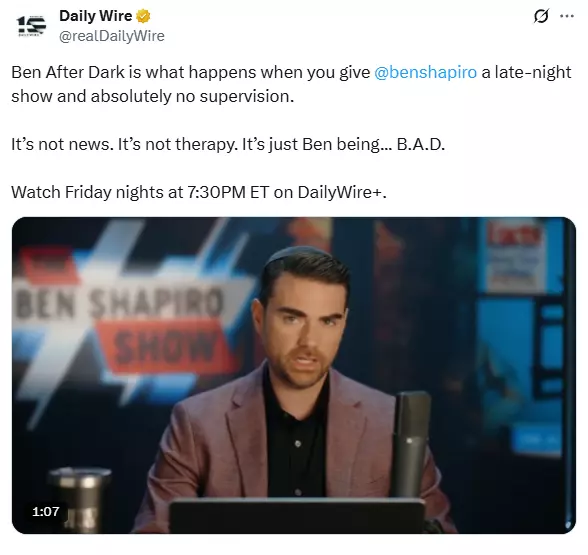Open the @realDailyWire handle link
Screen dimensions: 588x555
pos(112,36)
